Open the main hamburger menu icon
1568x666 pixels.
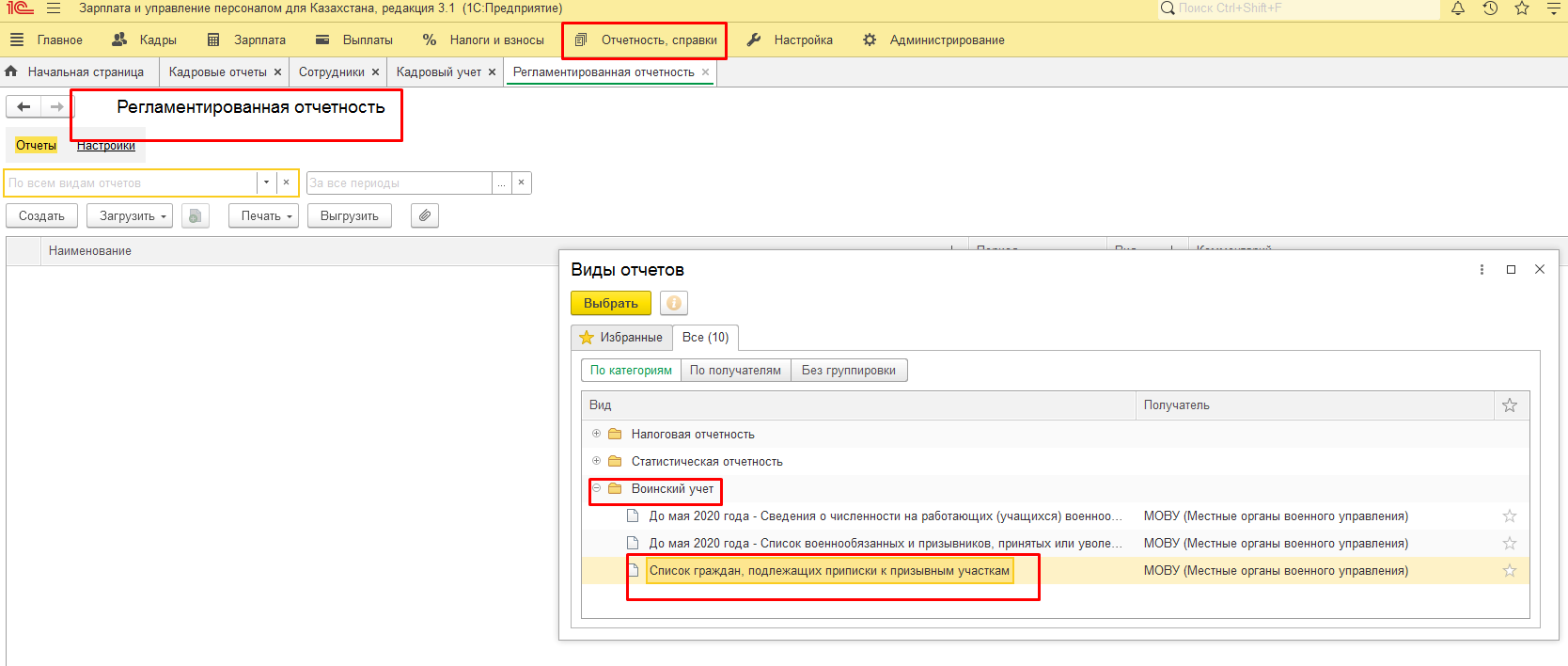tap(54, 8)
